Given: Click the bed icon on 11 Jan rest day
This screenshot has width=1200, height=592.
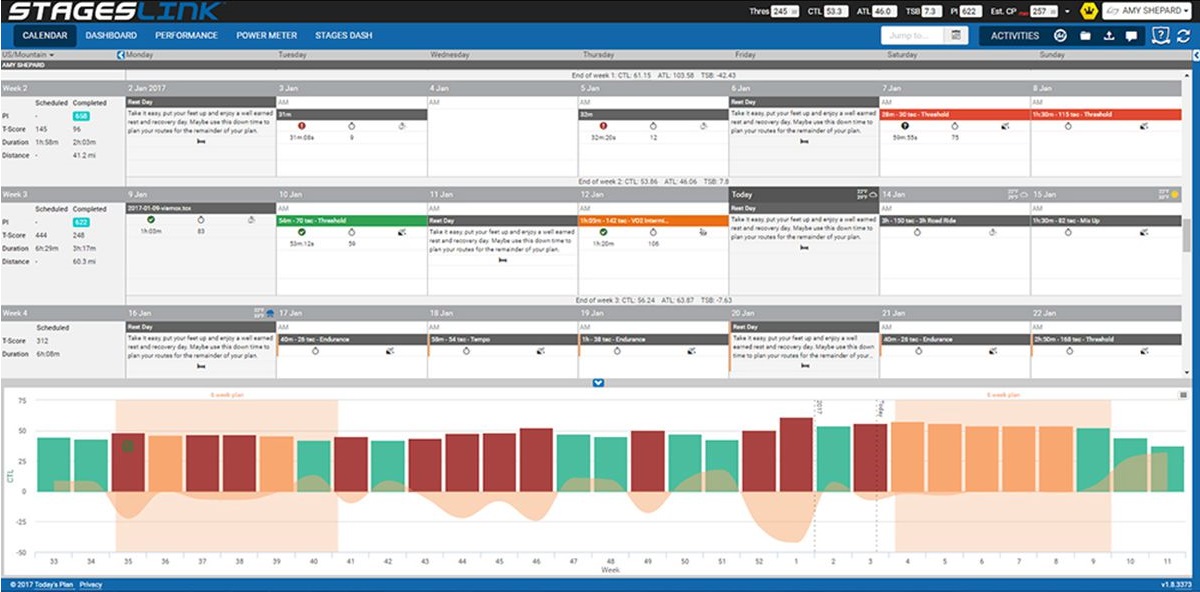Looking at the screenshot, I should 502,260.
